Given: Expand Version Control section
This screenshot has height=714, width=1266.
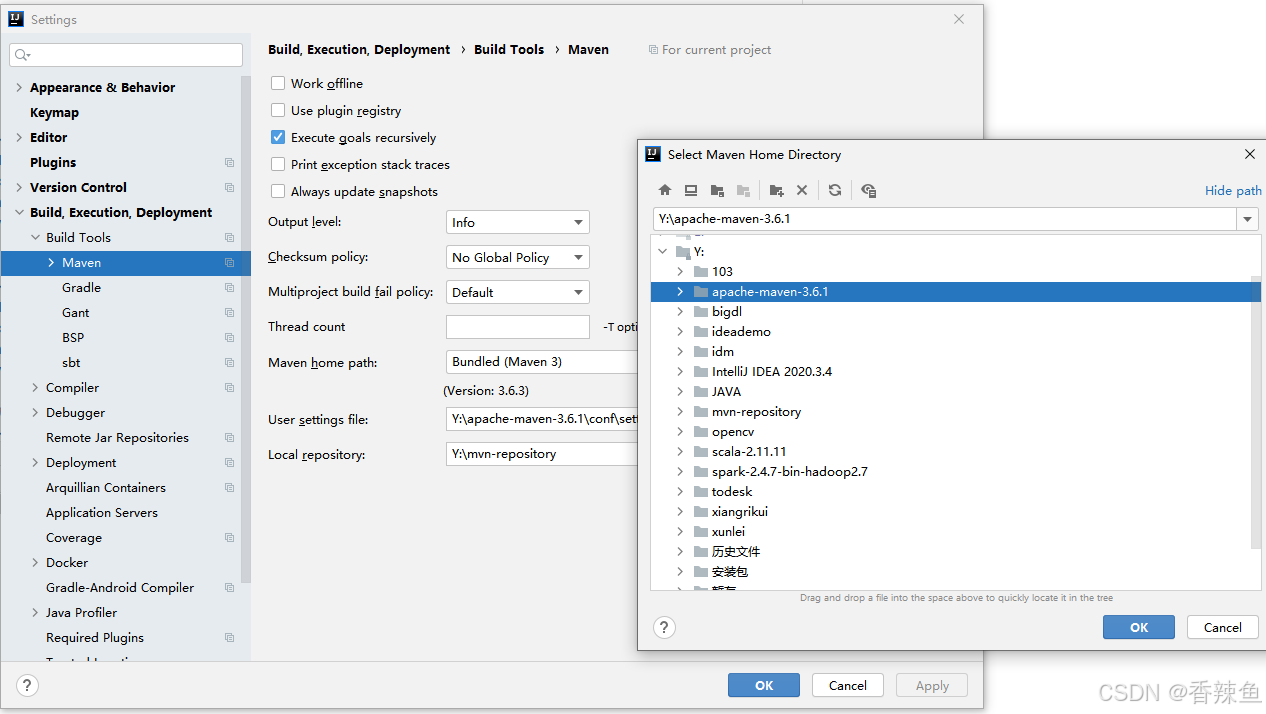Looking at the screenshot, I should (19, 188).
